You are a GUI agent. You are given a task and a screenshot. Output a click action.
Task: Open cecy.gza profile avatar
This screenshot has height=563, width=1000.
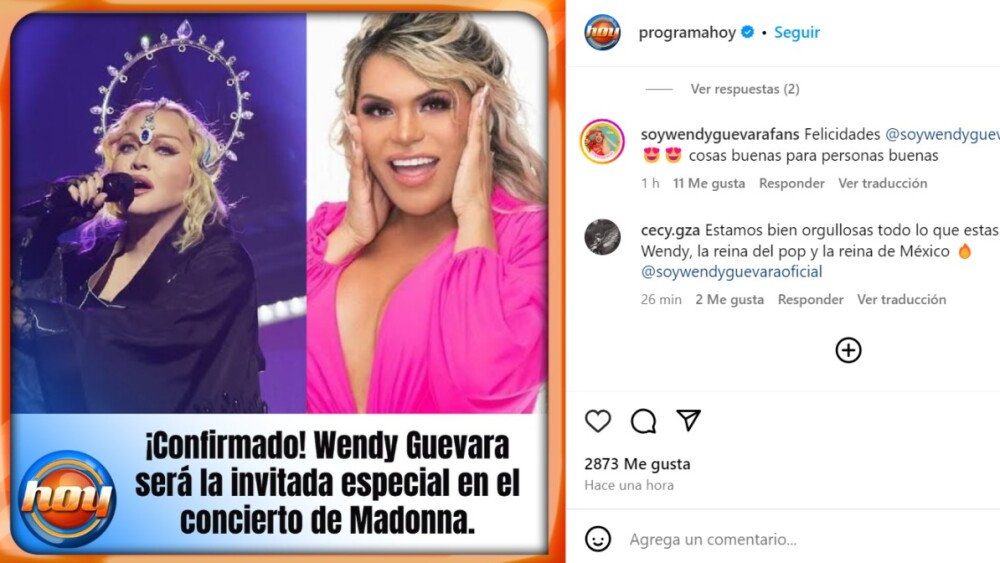[602, 237]
